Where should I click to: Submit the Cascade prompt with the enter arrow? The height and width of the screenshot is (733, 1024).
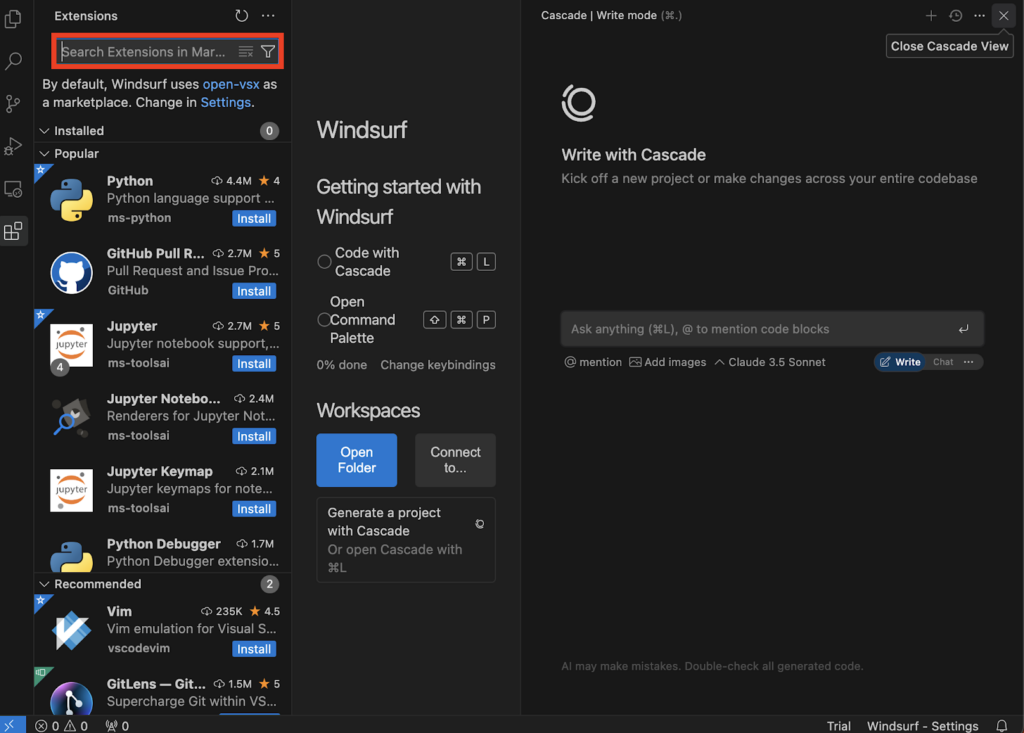963,329
